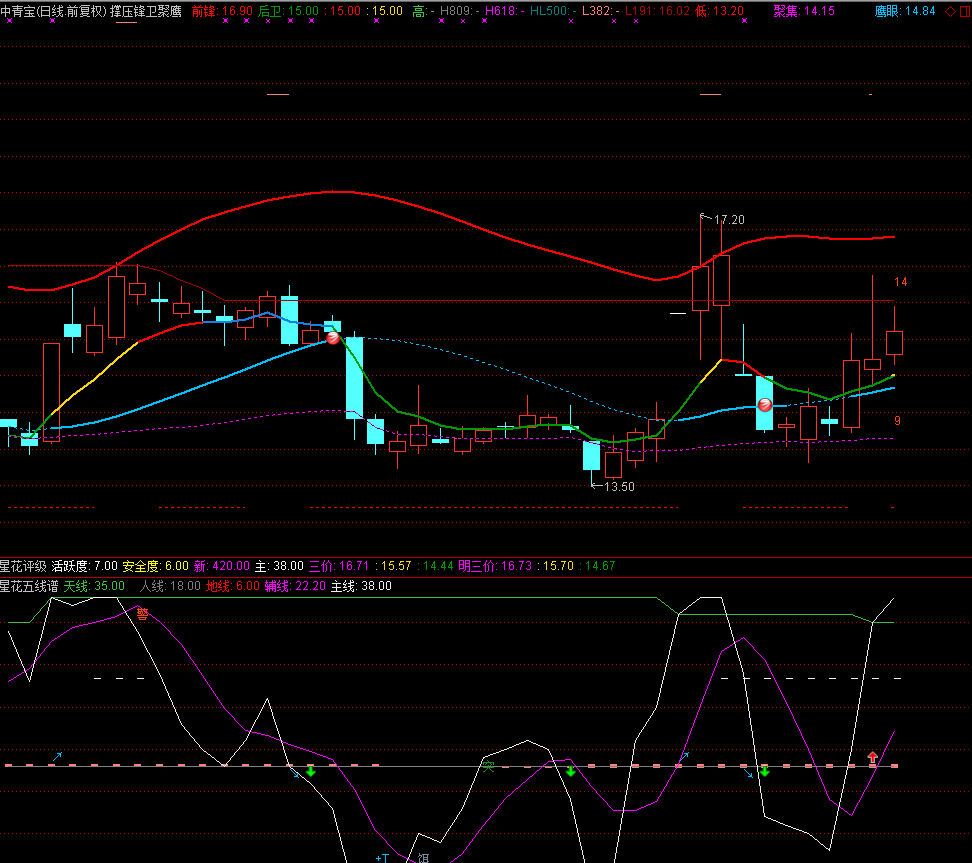This screenshot has height=863, width=972.
Task: Select the 星花五线谱 indicator title
Action: 29,586
